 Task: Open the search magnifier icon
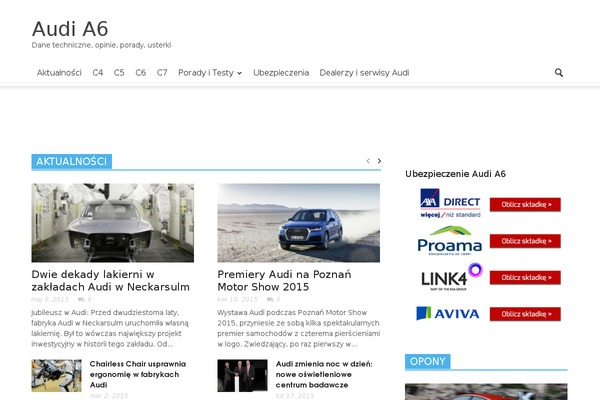click(558, 73)
